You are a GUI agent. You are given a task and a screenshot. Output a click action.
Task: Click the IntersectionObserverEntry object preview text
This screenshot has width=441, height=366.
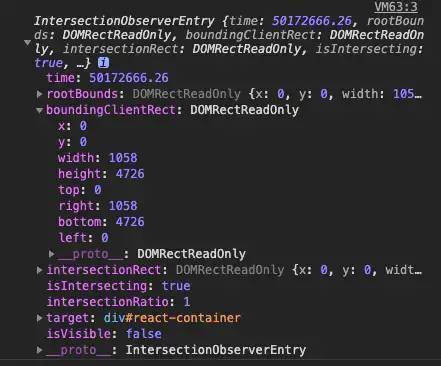pos(229,42)
